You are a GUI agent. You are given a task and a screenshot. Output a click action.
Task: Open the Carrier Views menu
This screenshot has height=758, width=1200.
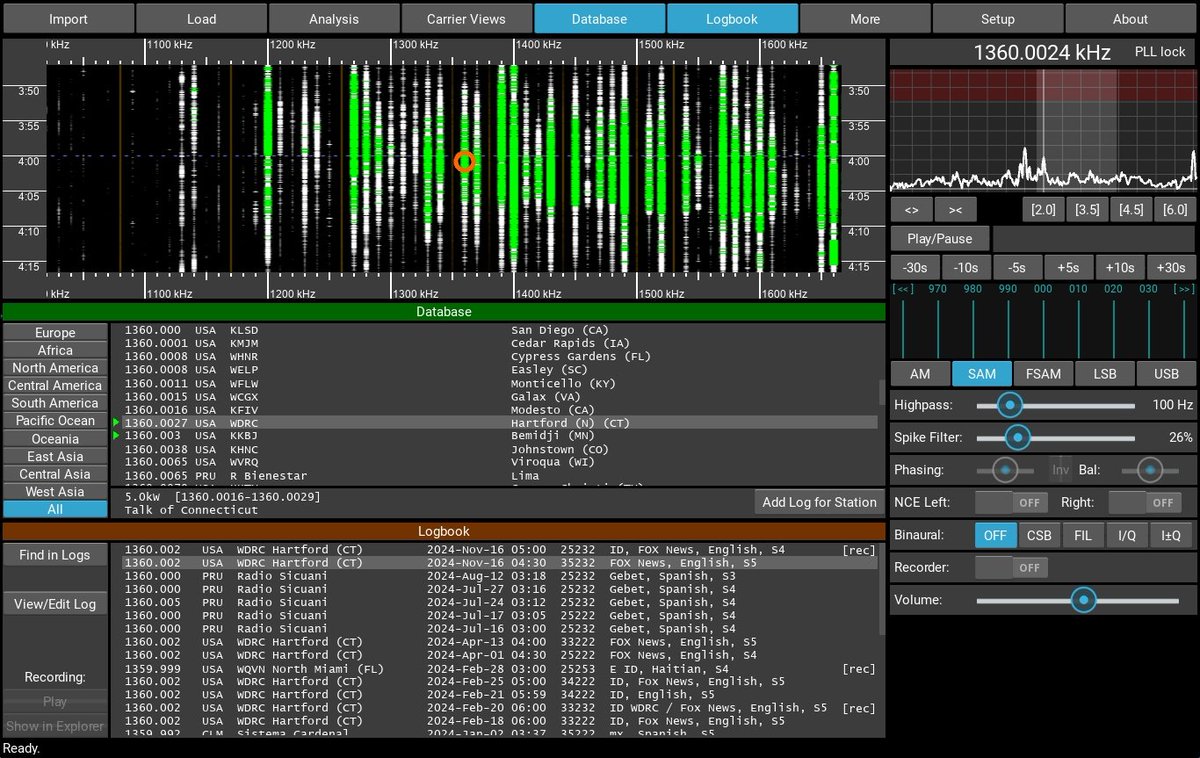[466, 19]
